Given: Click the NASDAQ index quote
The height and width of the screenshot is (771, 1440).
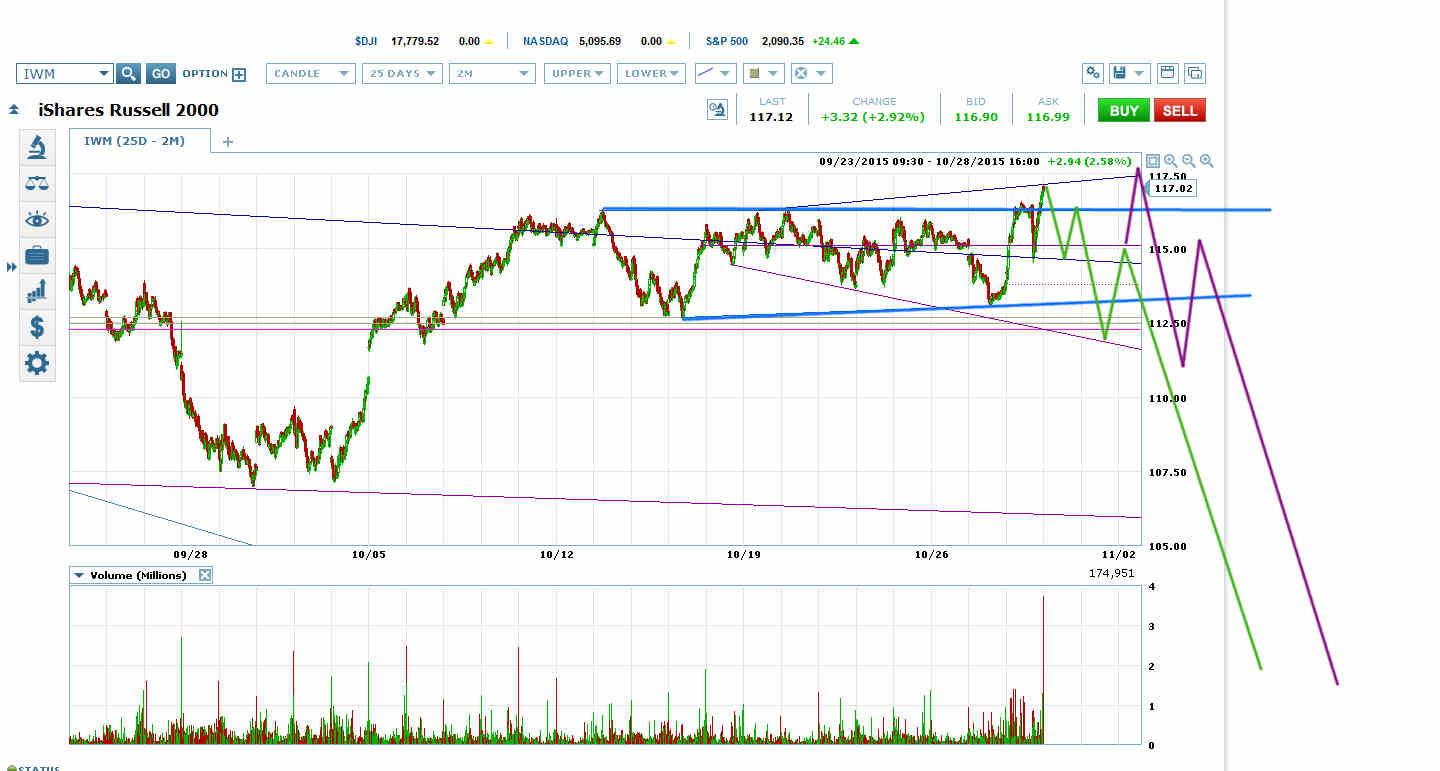Looking at the screenshot, I should click(599, 41).
